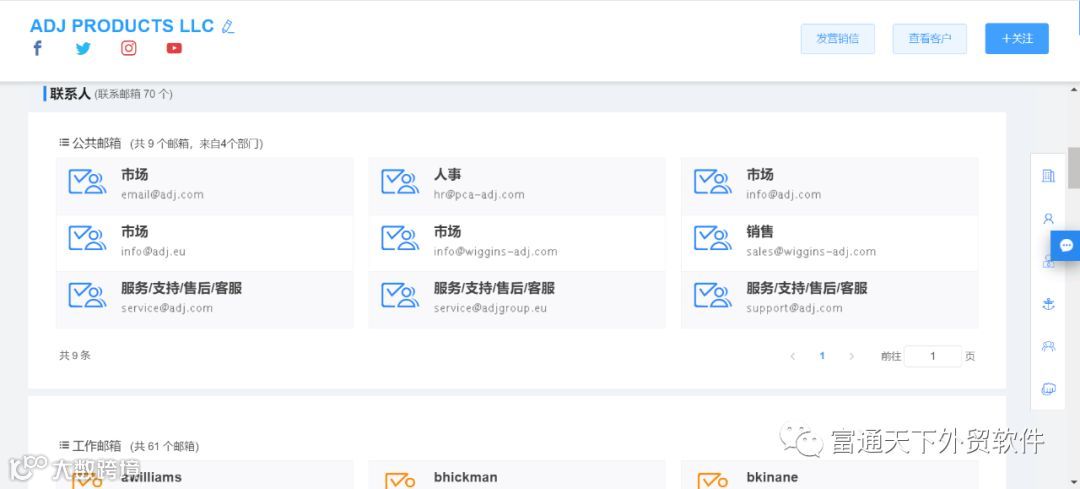Click the email address sales@wiggins-adj.com

click(811, 251)
